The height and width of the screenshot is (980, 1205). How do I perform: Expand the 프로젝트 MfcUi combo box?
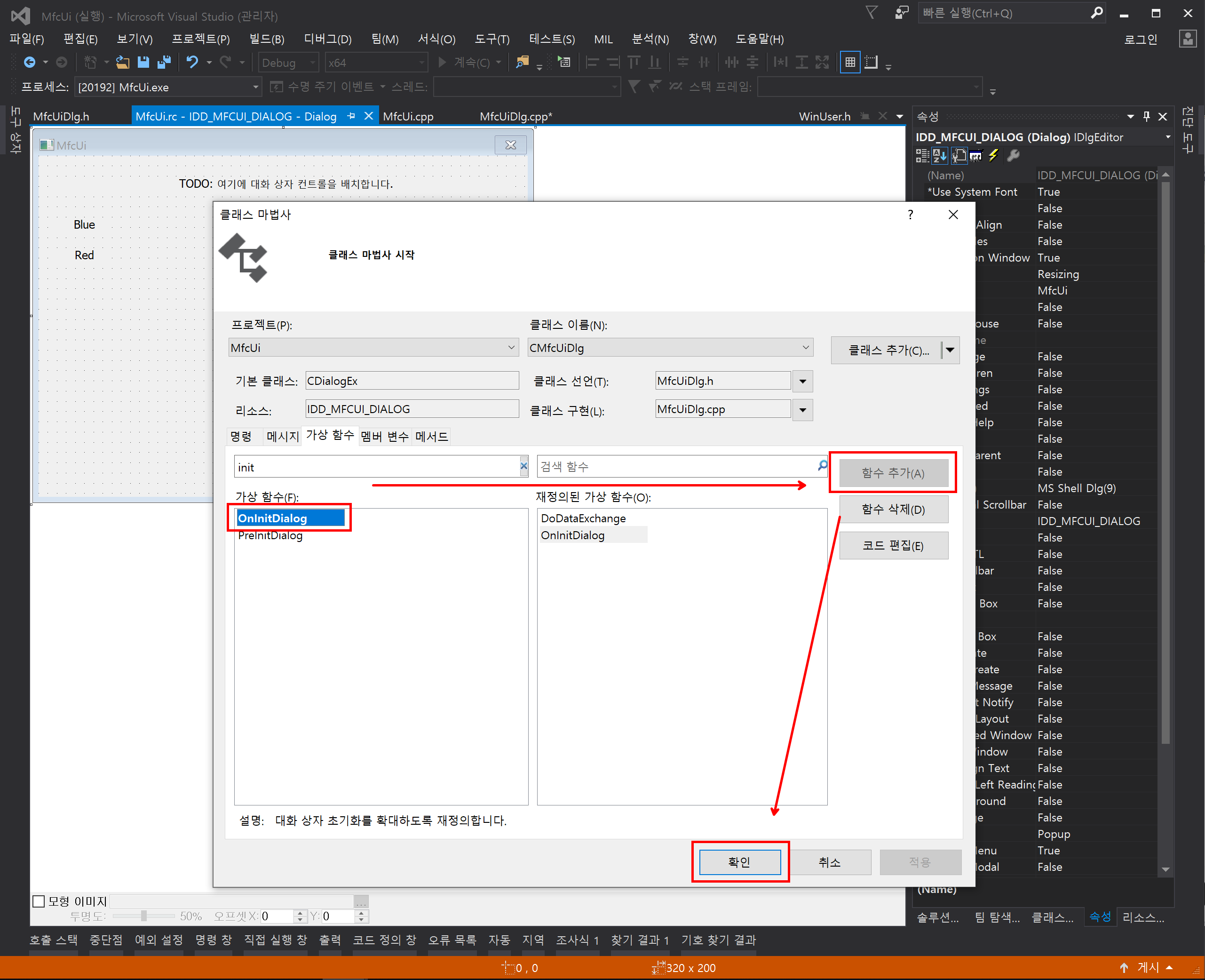click(x=511, y=347)
